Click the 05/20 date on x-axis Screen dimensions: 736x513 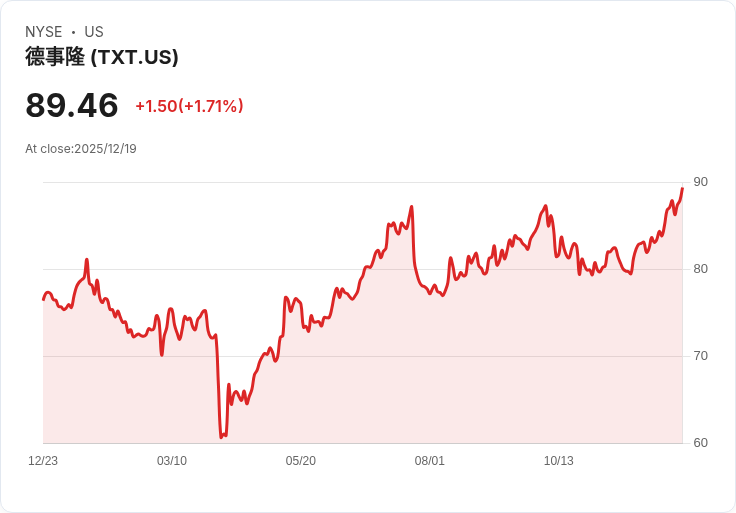[301, 461]
